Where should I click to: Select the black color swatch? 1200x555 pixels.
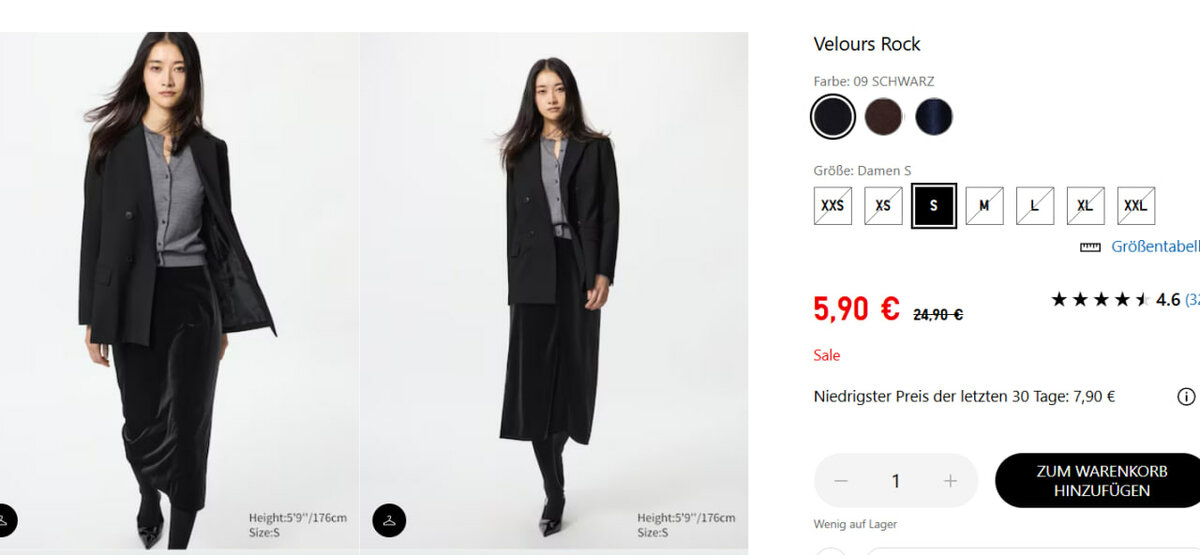[x=833, y=117]
